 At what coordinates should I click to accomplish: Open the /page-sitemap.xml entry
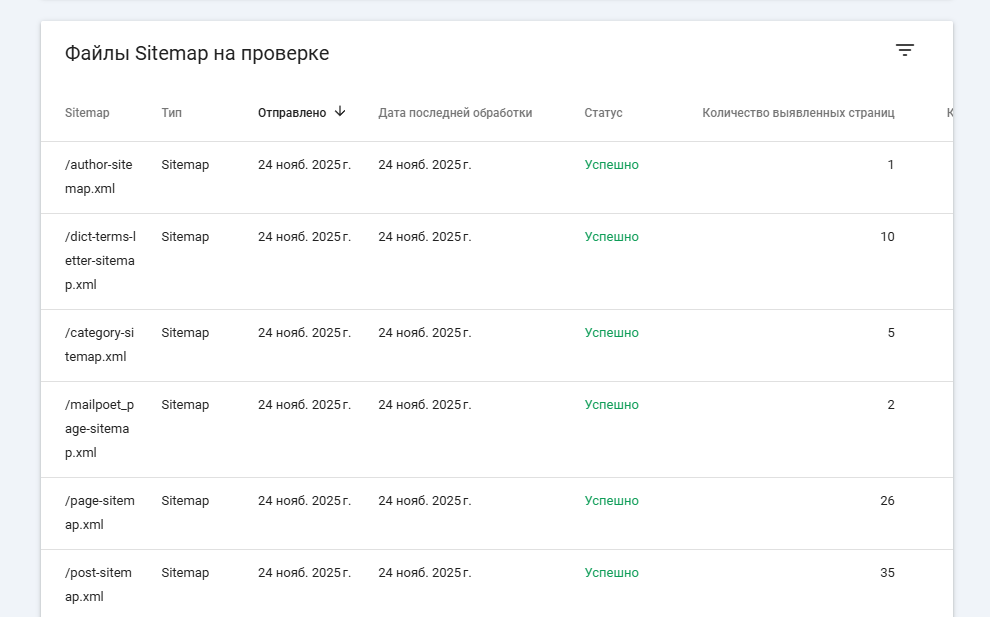tap(98, 513)
